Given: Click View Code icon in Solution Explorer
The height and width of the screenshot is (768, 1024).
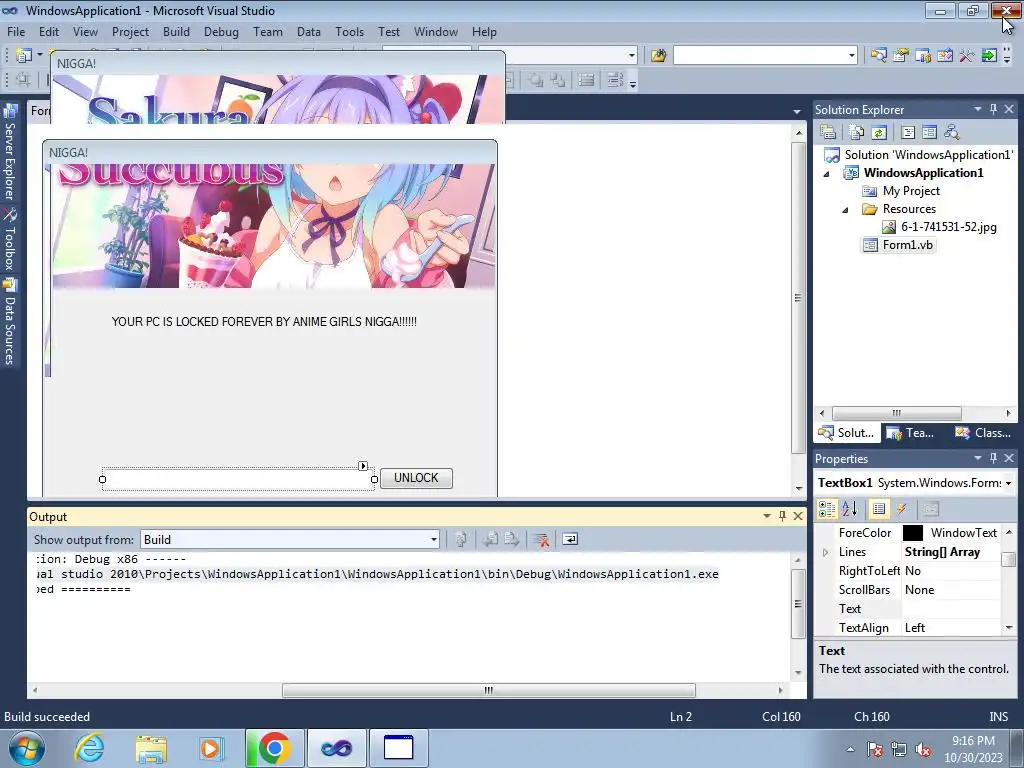Looking at the screenshot, I should point(908,132).
